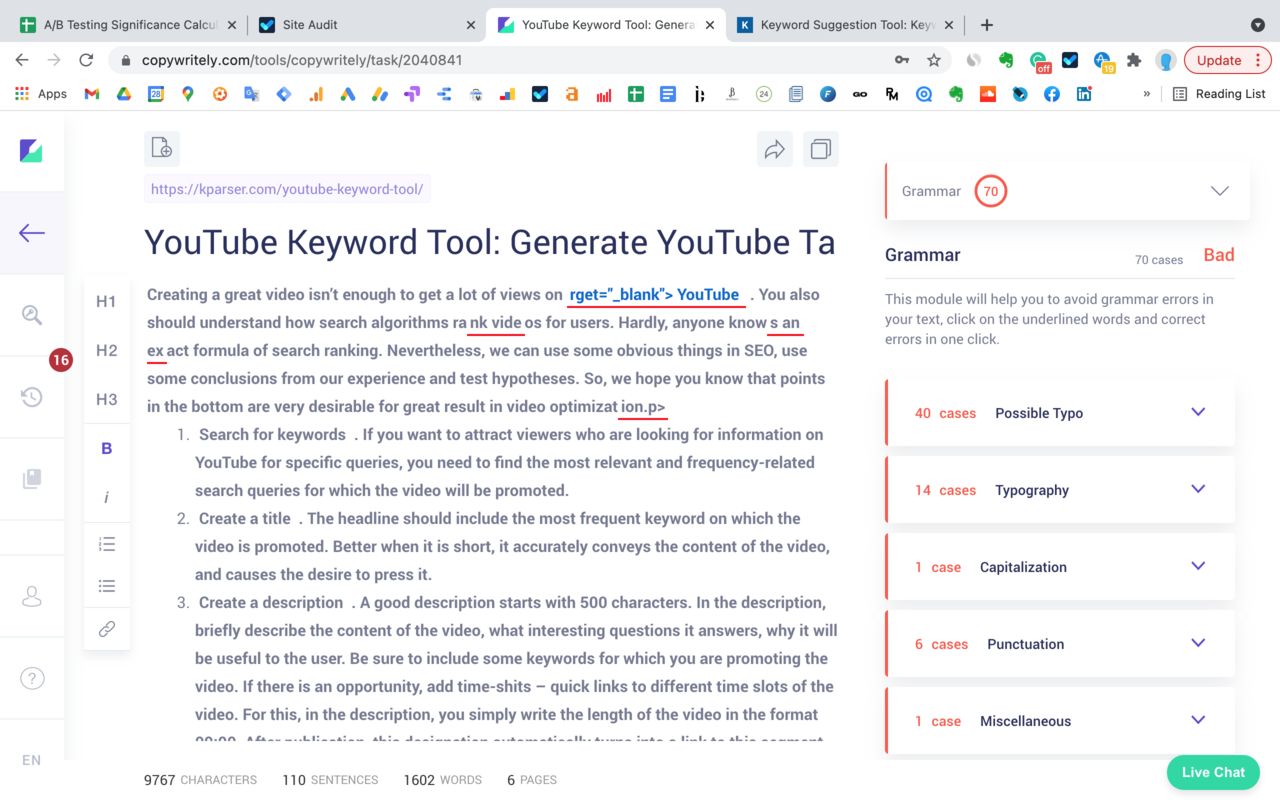Share the document via the share arrow
The height and width of the screenshot is (800, 1280).
click(x=774, y=148)
